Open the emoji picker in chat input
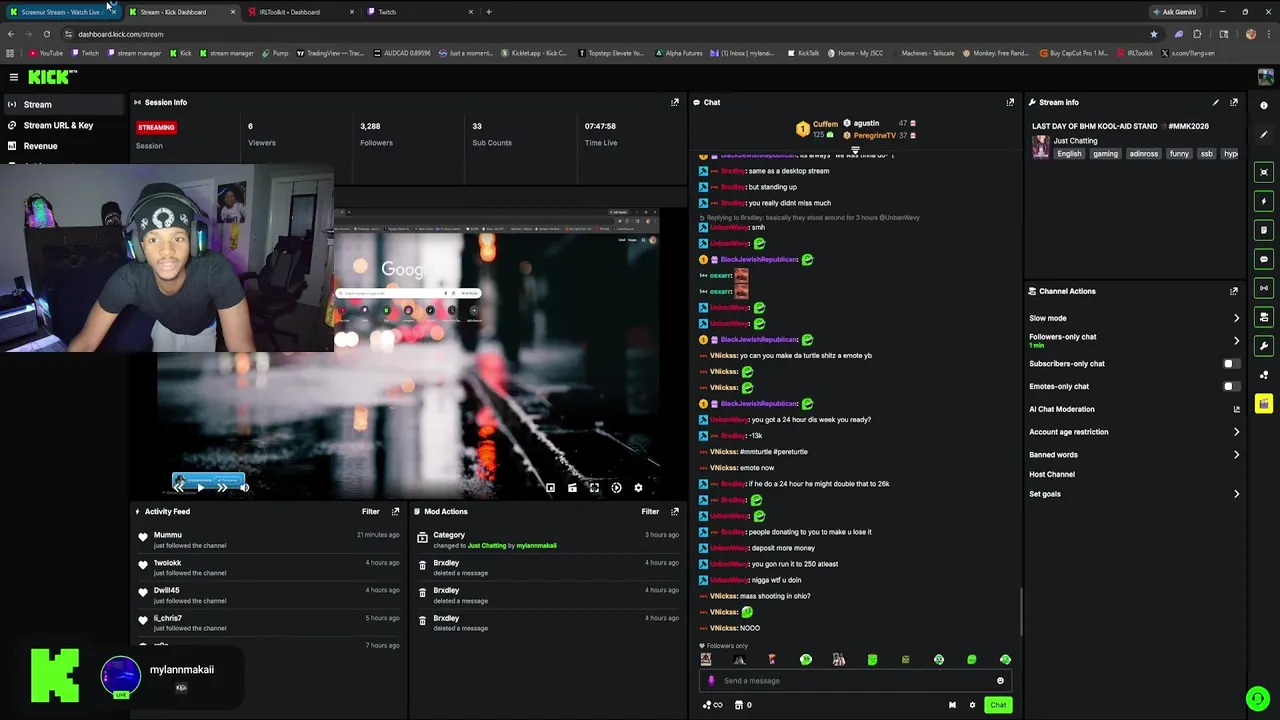Image resolution: width=1280 pixels, height=720 pixels. (1000, 681)
